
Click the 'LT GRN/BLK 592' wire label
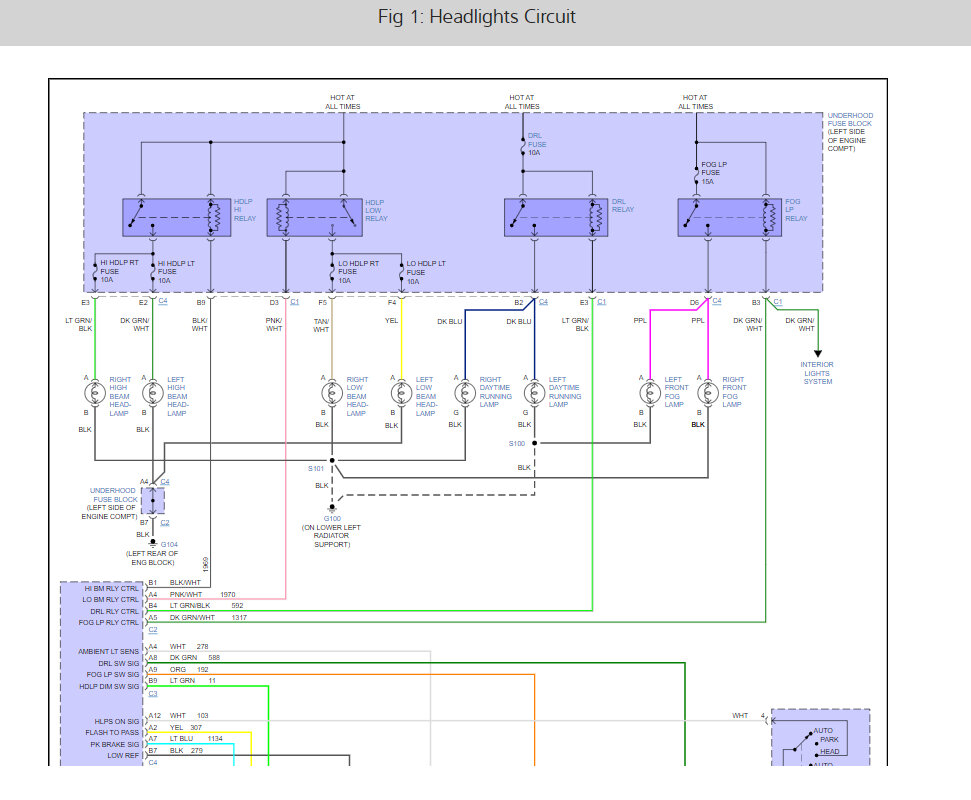click(206, 606)
